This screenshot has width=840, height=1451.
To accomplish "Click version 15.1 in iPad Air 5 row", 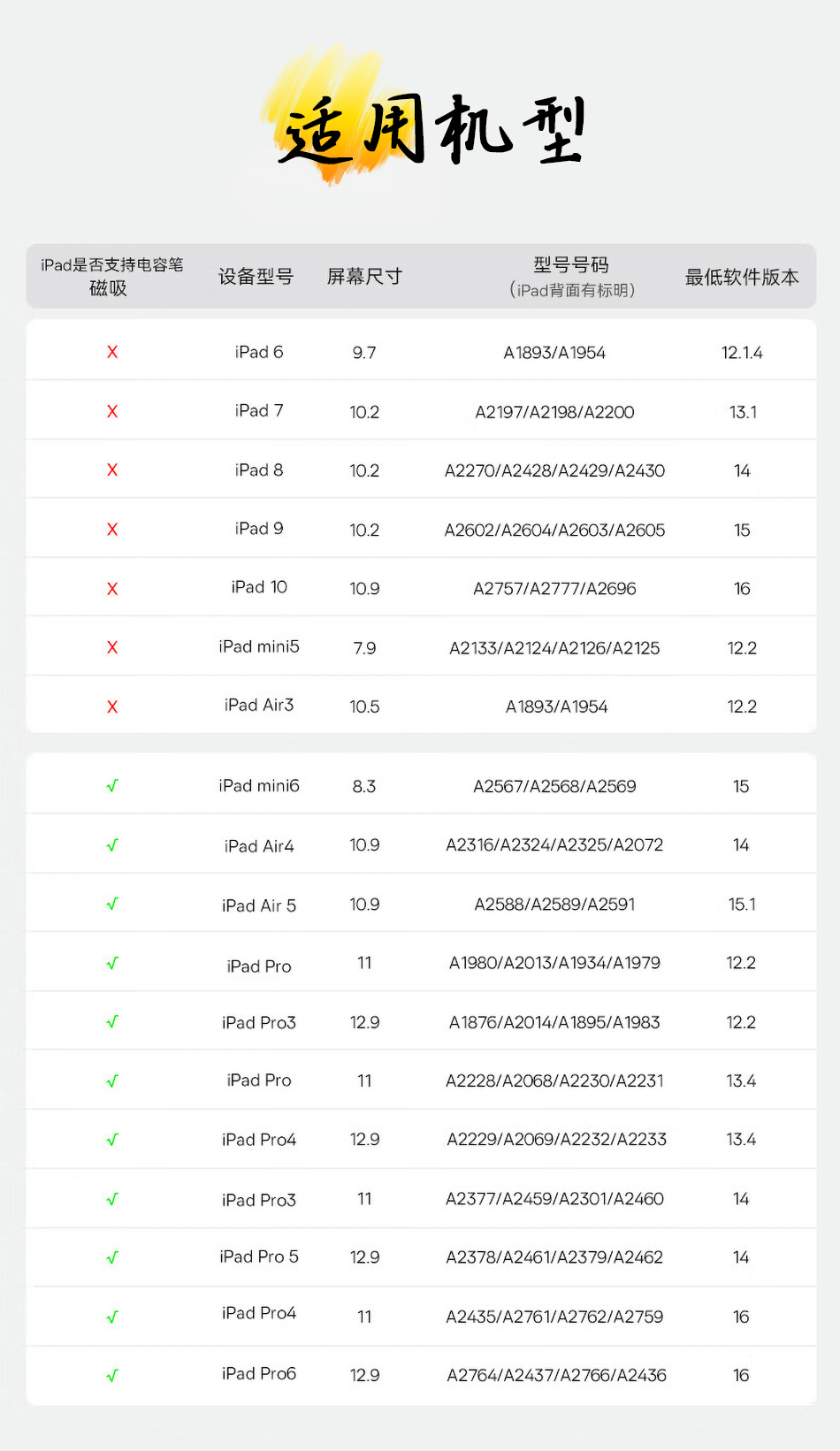I will click(742, 905).
